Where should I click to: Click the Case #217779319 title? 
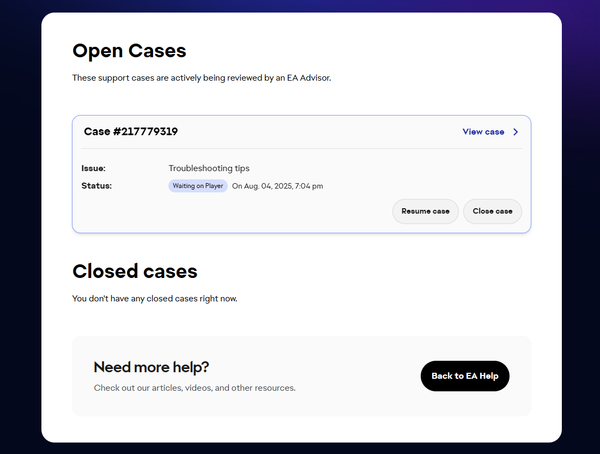pos(131,132)
